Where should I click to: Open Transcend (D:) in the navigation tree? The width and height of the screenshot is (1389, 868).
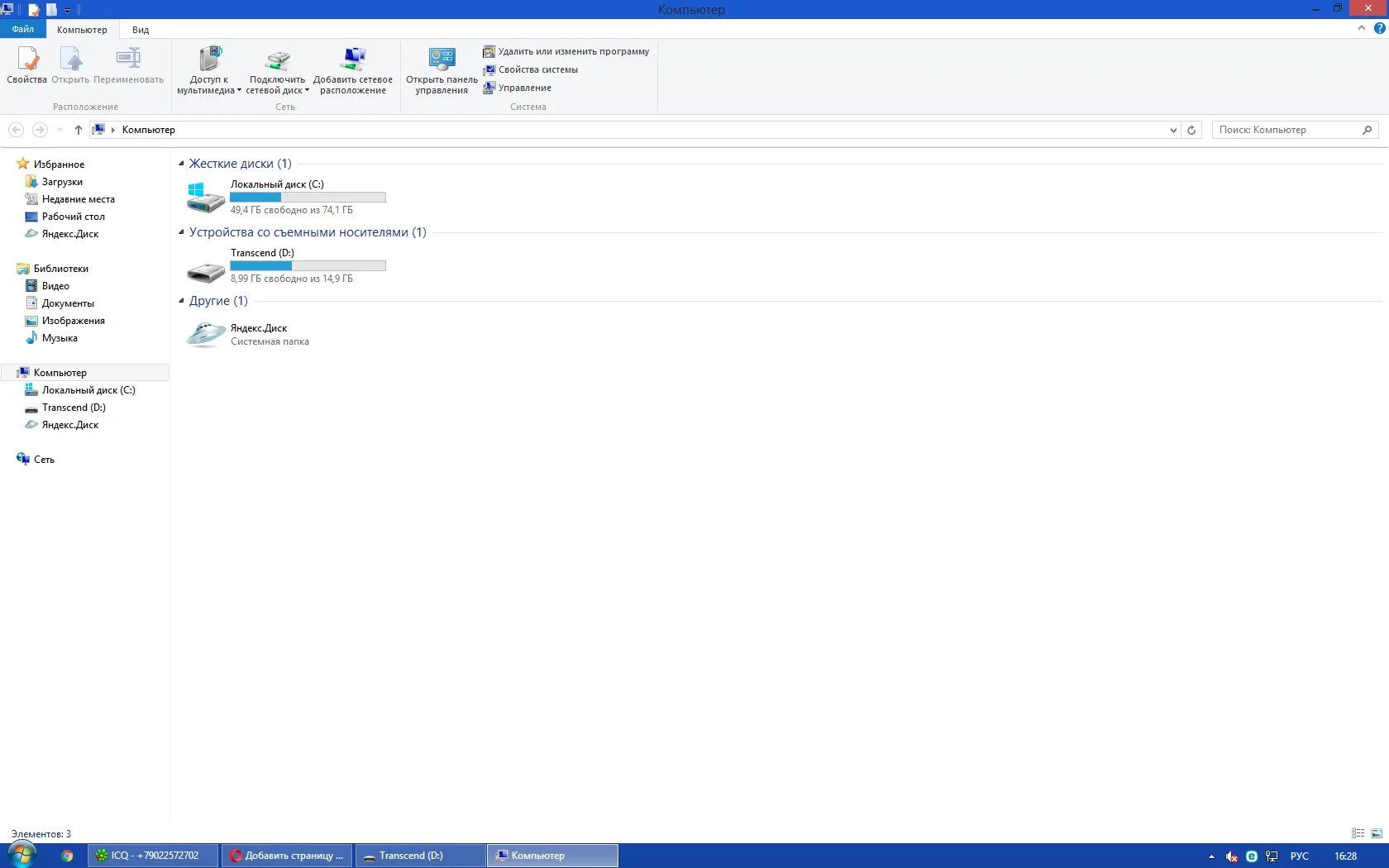coord(74,408)
